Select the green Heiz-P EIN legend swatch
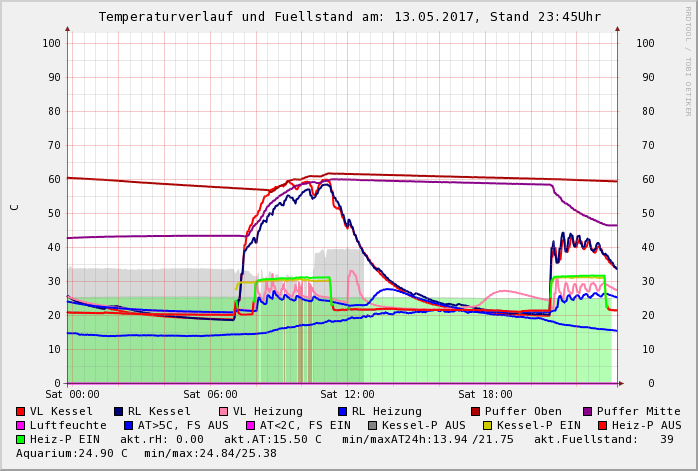Screen dimensions: 698x471 [21, 439]
